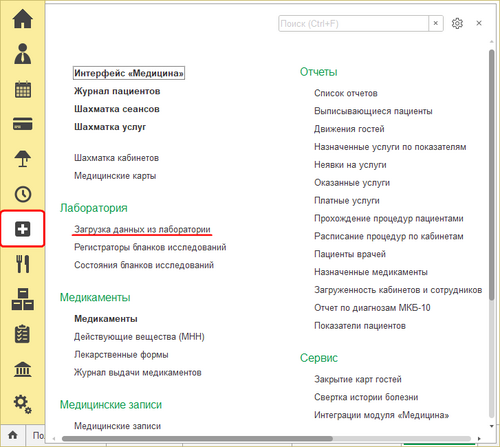Open Интерфейс «Медицина»
Viewport: 500px width, 447px height.
coord(129,73)
